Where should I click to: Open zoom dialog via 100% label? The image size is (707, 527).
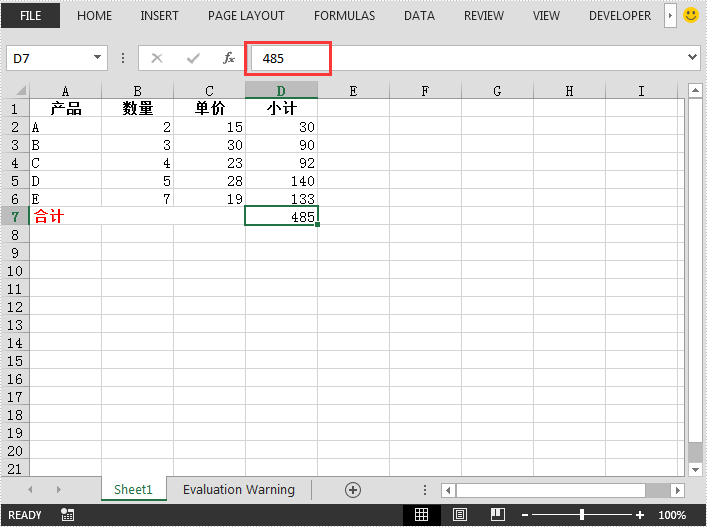tap(672, 515)
